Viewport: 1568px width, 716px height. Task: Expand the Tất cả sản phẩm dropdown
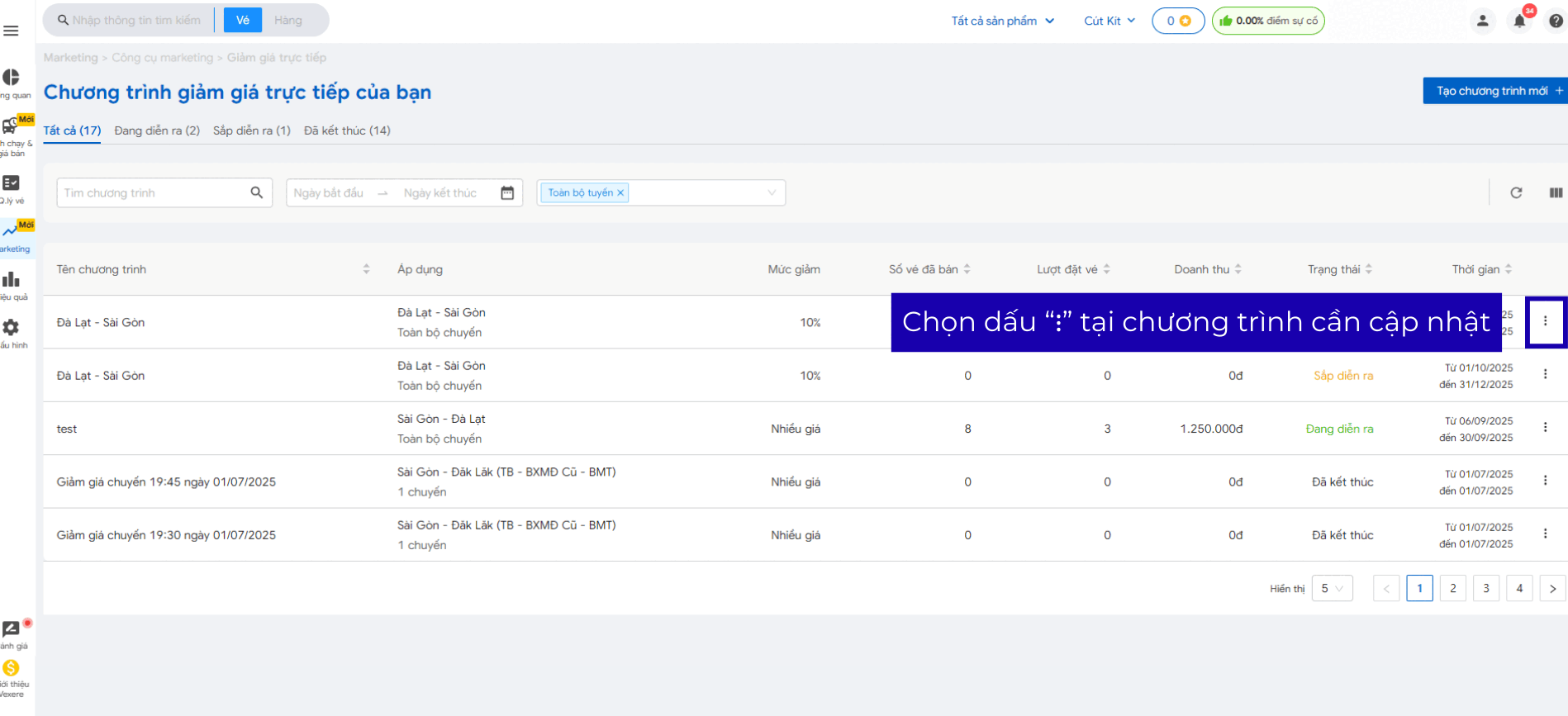[x=1002, y=21]
